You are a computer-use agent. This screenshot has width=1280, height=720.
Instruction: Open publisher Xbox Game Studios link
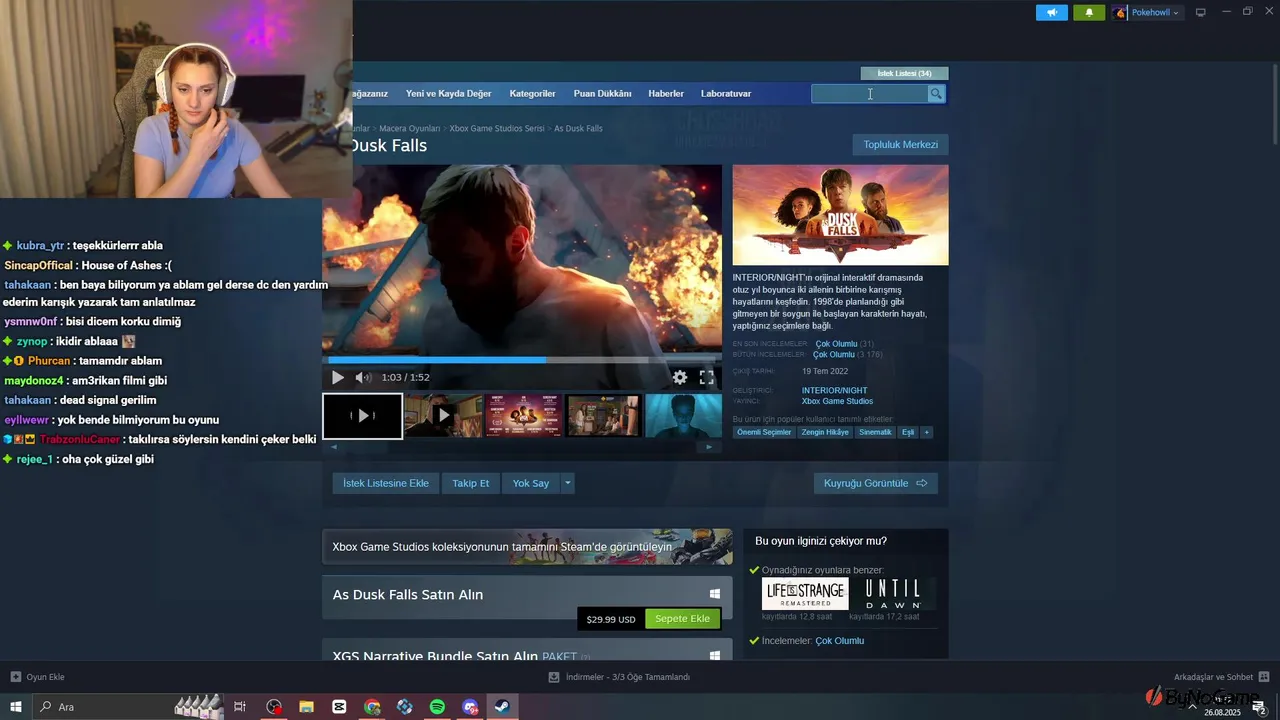coord(837,401)
